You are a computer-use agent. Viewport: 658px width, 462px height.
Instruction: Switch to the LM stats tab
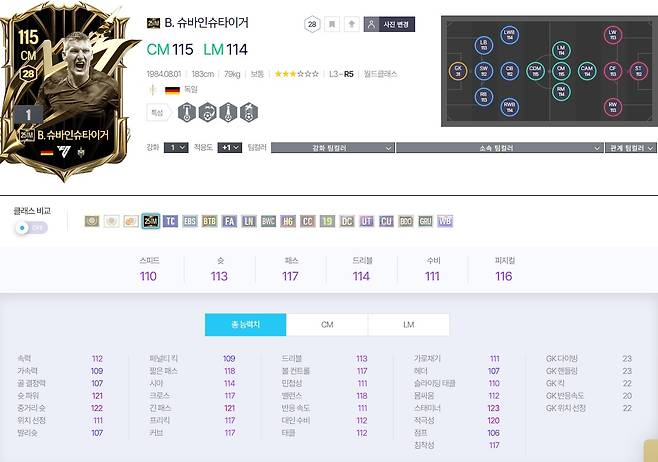pos(408,325)
